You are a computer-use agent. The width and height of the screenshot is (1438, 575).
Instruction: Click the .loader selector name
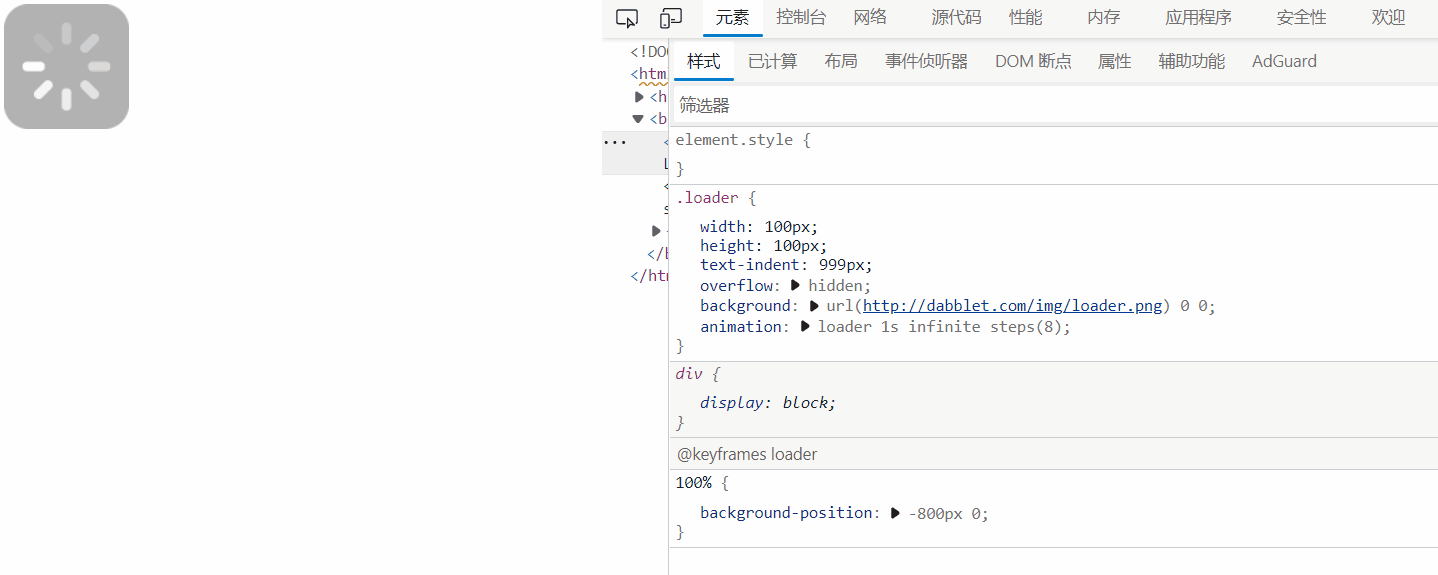[x=709, y=198]
